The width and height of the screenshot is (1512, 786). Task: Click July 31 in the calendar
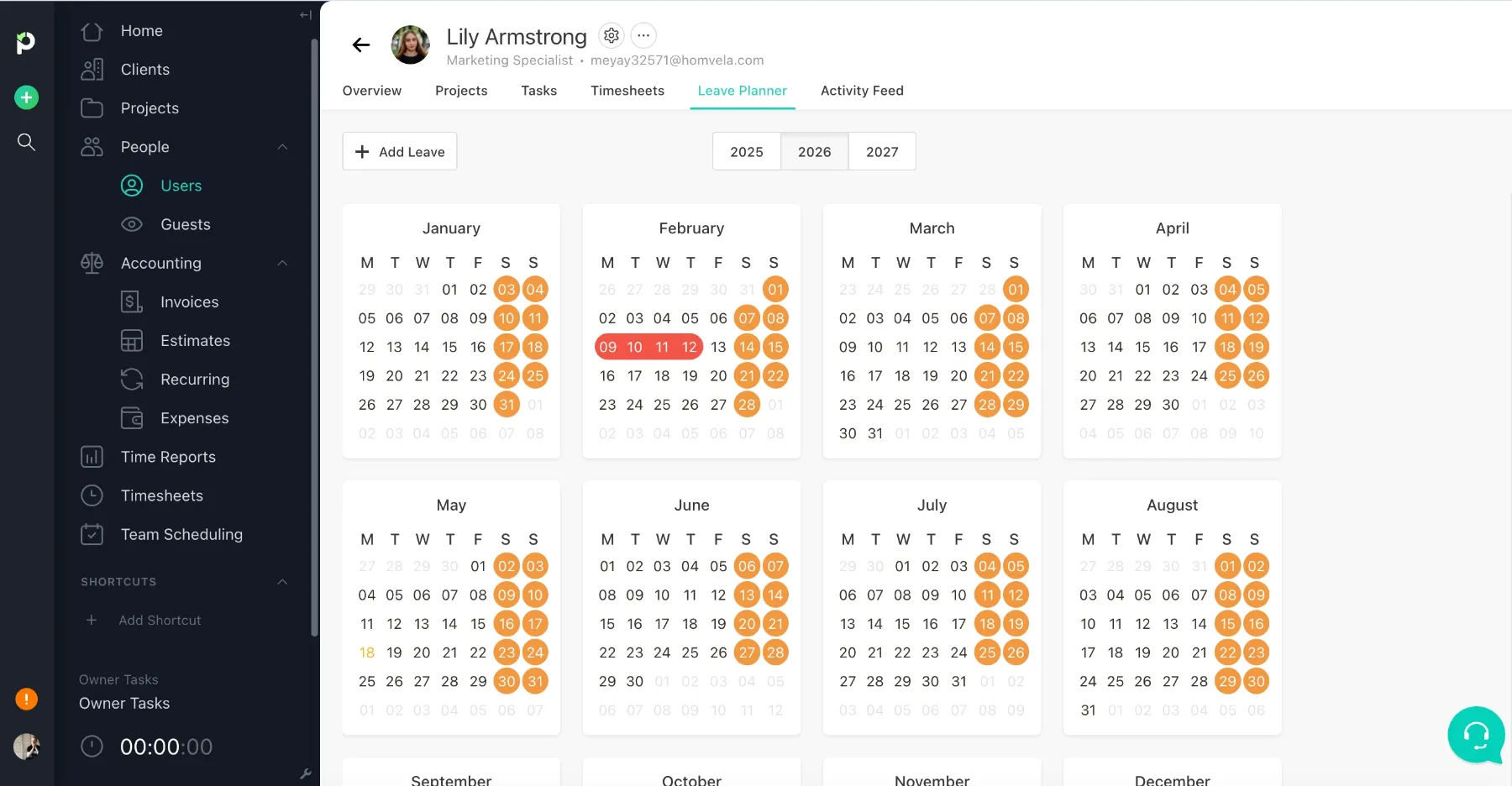pos(958,681)
